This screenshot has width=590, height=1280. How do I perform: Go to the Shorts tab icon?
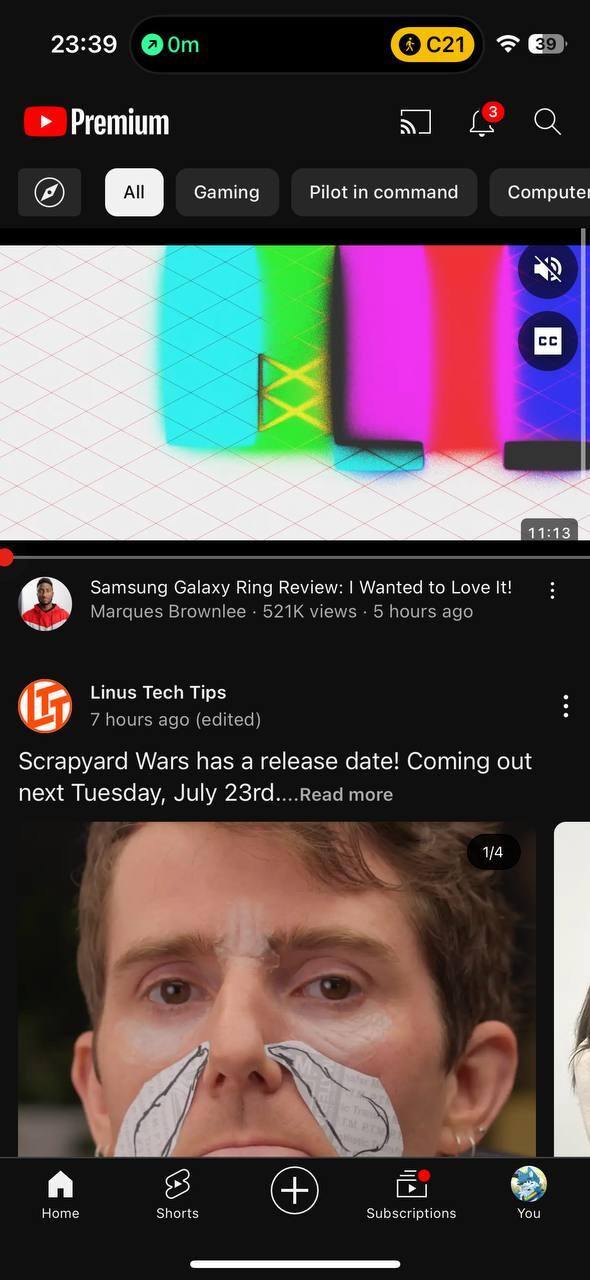click(x=177, y=1196)
